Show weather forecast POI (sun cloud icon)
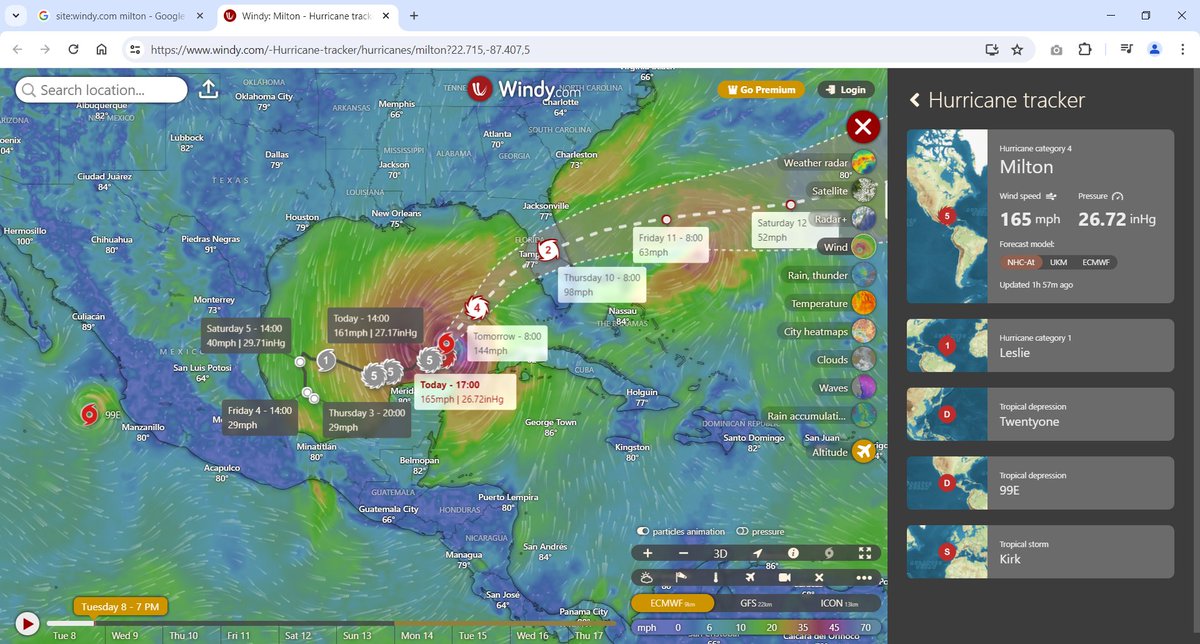 647,577
